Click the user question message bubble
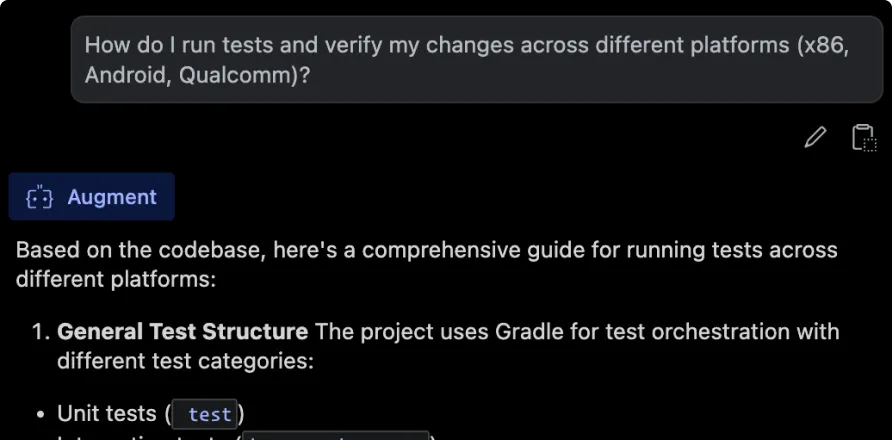 click(x=468, y=60)
